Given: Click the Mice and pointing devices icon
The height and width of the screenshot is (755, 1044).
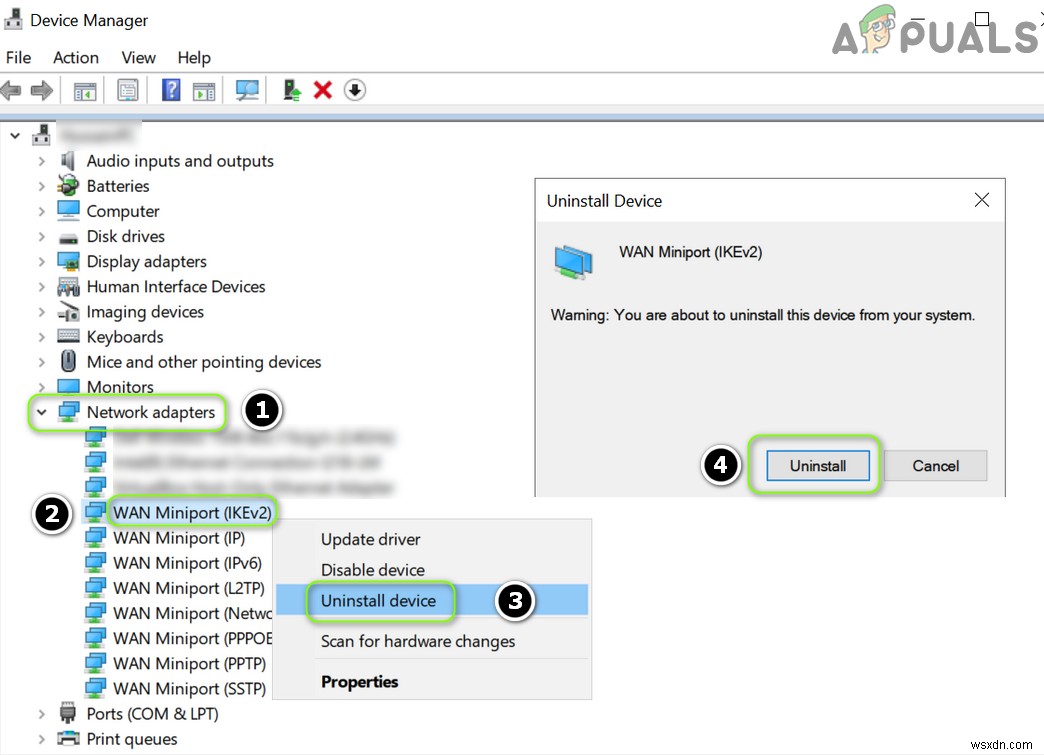Looking at the screenshot, I should pyautogui.click(x=68, y=361).
